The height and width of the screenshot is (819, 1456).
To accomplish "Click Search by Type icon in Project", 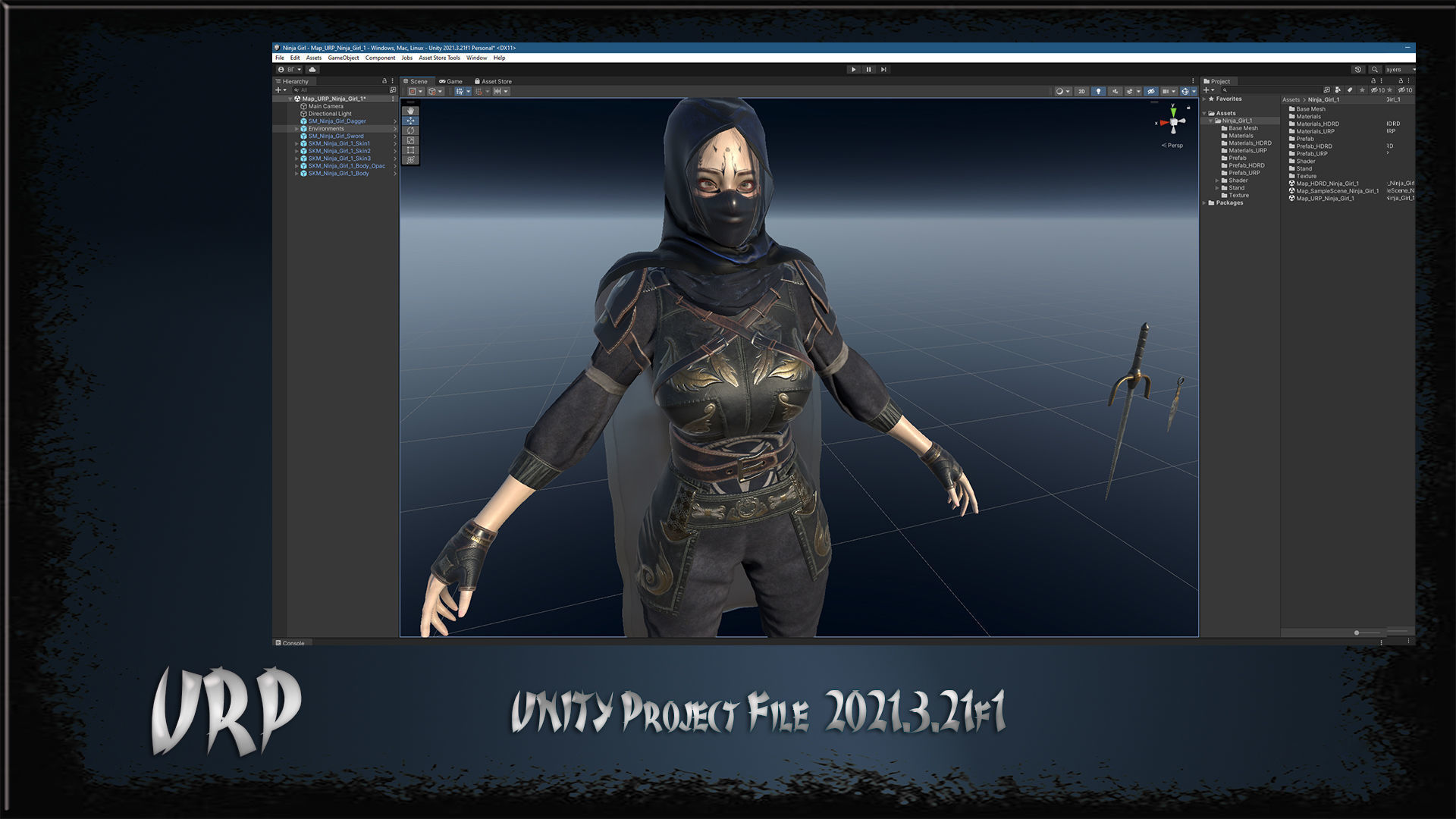I will tap(1338, 90).
